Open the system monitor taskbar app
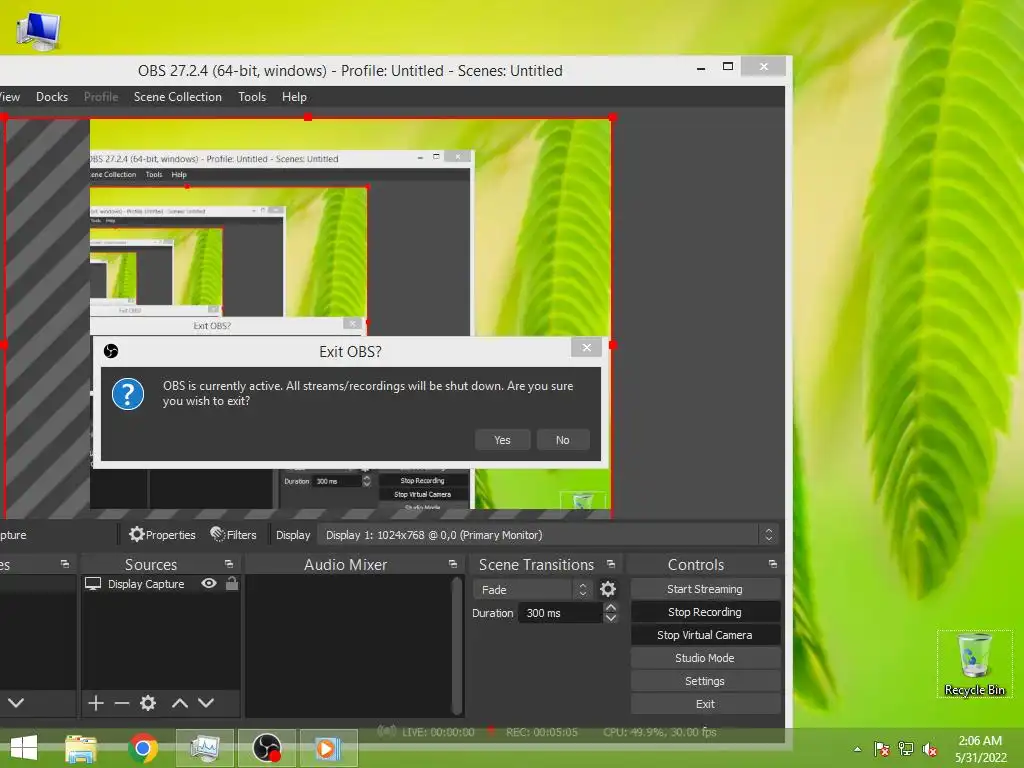 (204, 748)
